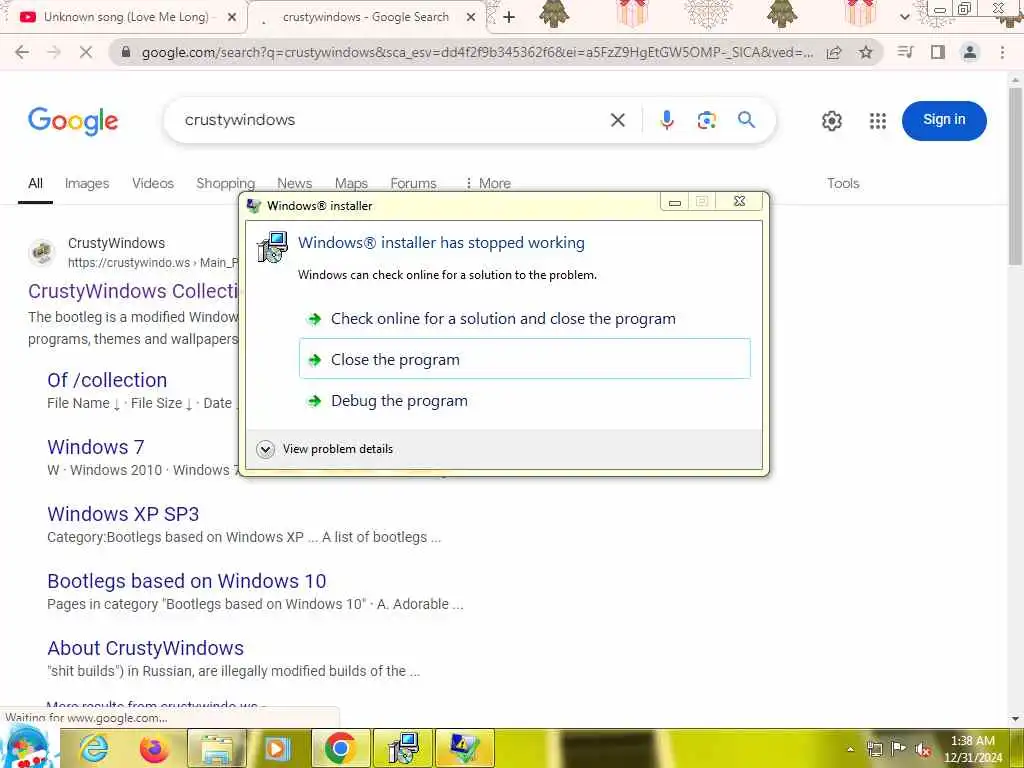Screen dimensions: 1024x768
Task: Switch to the Images tab
Action: pyautogui.click(x=87, y=184)
